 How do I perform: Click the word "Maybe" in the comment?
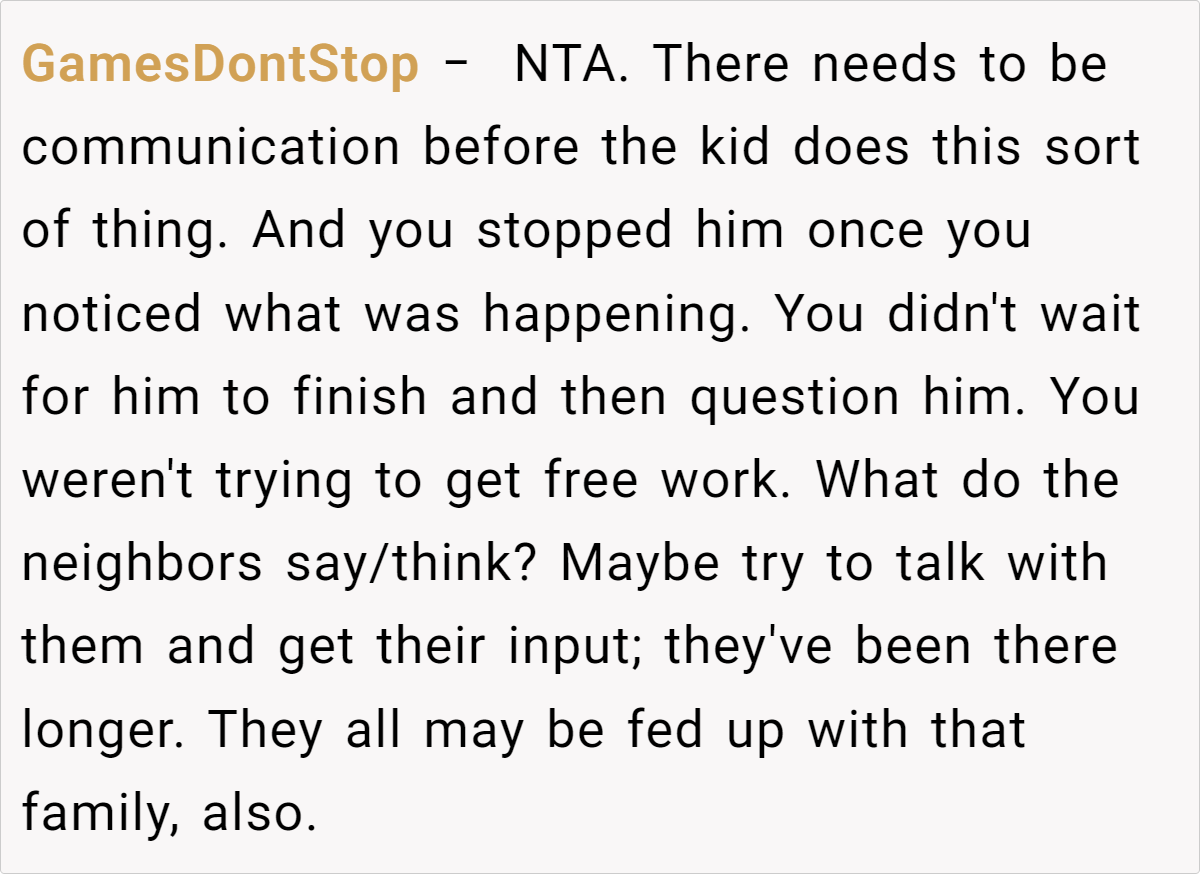pos(639,563)
